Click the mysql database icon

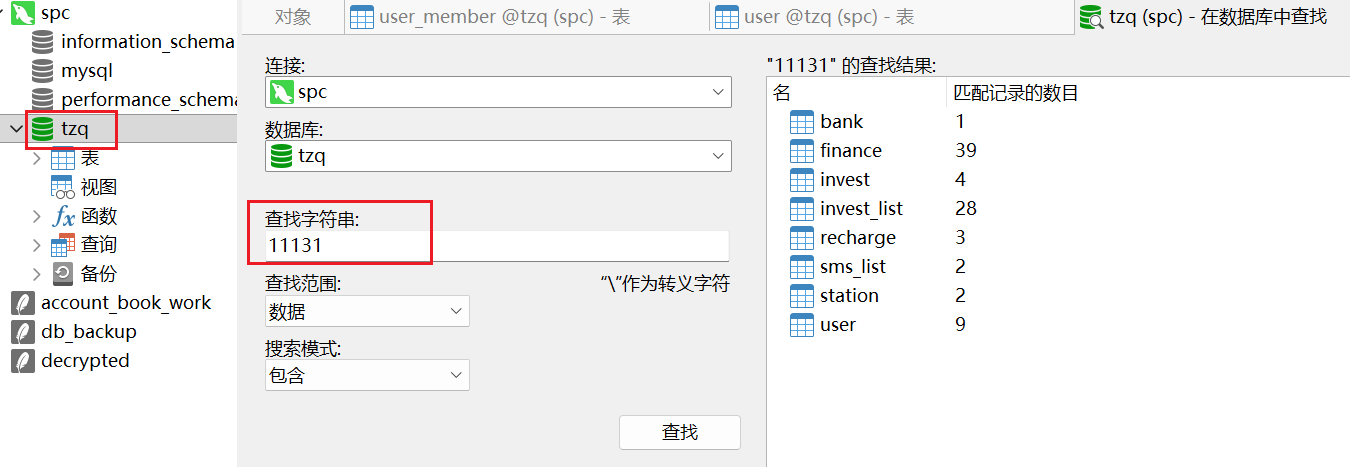click(42, 71)
